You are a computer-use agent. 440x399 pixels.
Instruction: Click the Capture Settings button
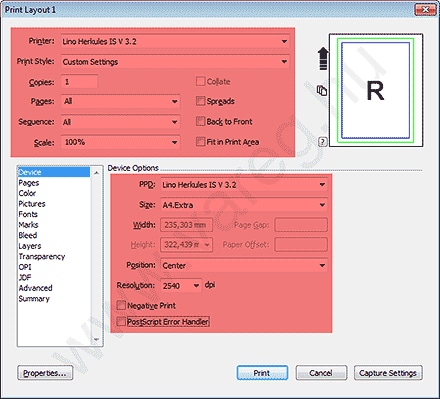tap(388, 373)
